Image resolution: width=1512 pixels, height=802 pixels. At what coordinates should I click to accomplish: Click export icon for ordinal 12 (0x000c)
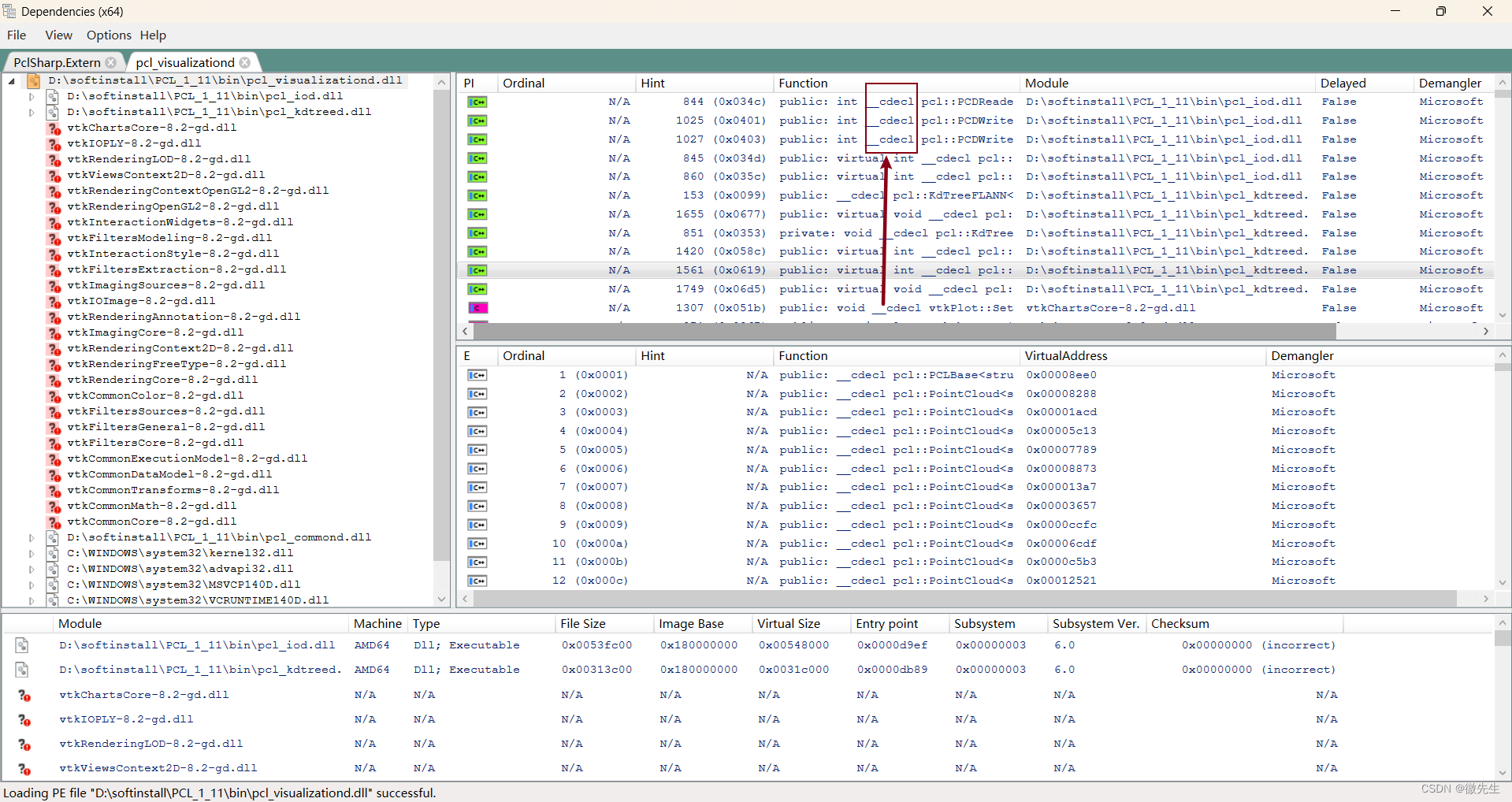[x=477, y=581]
